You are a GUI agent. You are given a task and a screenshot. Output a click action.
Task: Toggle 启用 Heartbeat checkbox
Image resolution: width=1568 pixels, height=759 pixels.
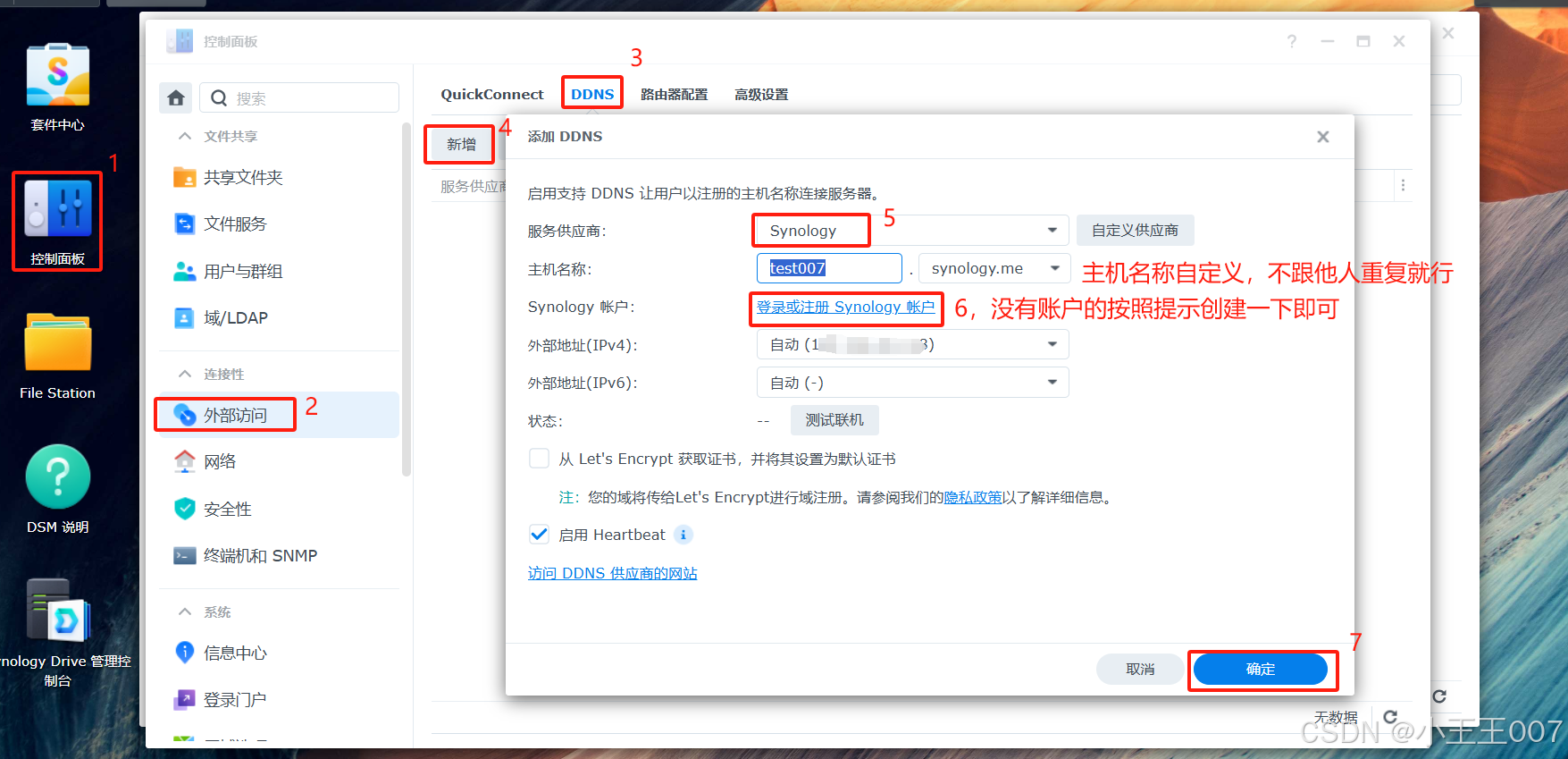pos(539,535)
